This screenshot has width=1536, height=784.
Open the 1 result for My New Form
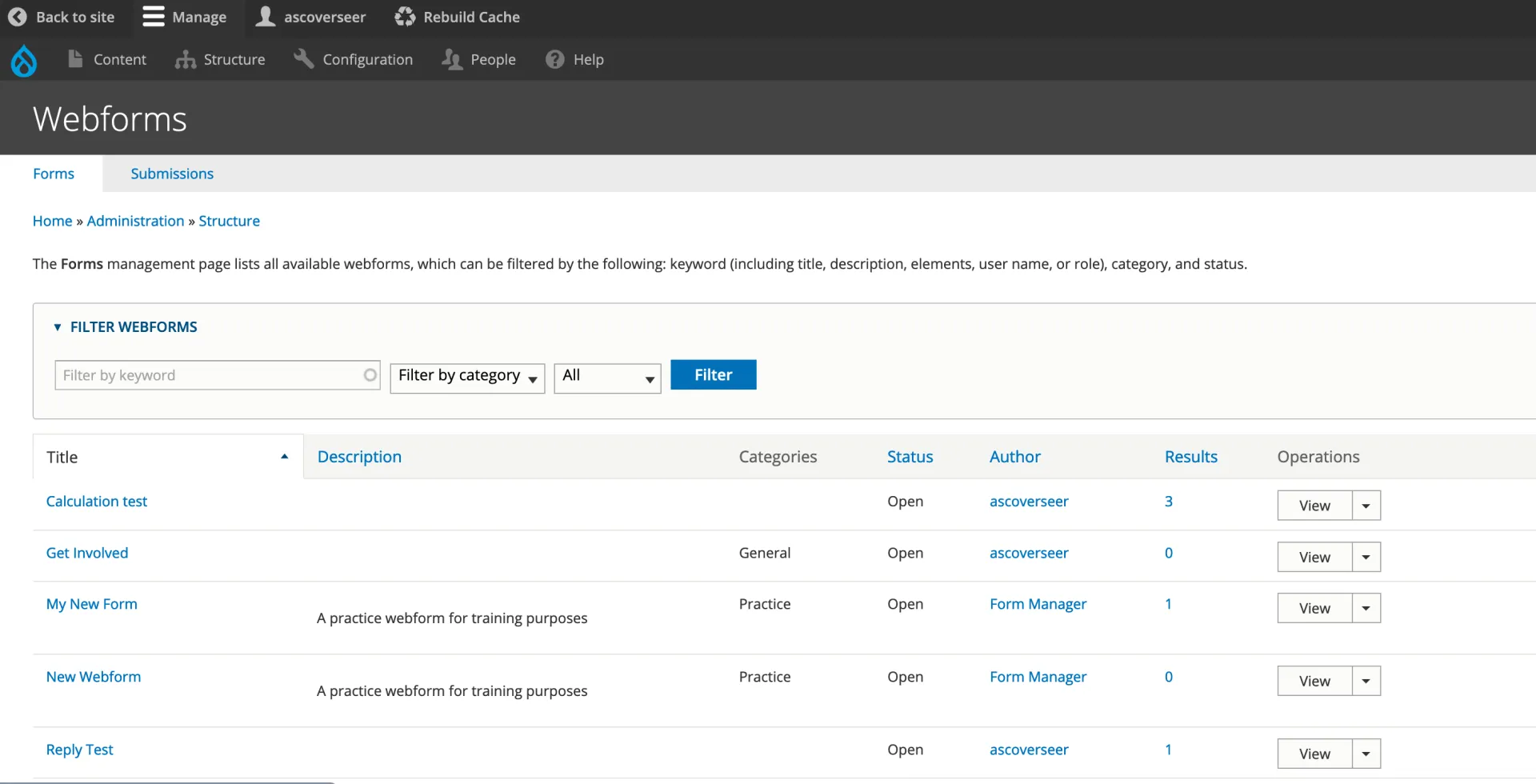click(x=1168, y=604)
